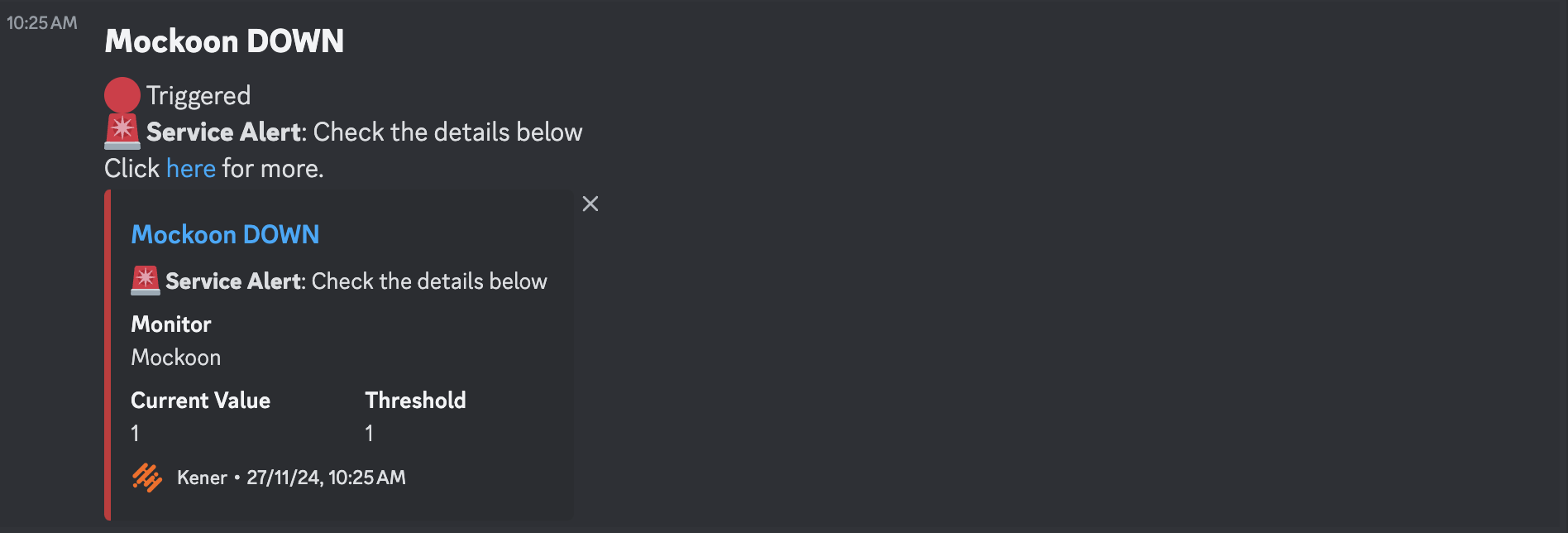Click the red accent stripe on the embed
This screenshot has width=1568, height=533.
tap(108, 354)
